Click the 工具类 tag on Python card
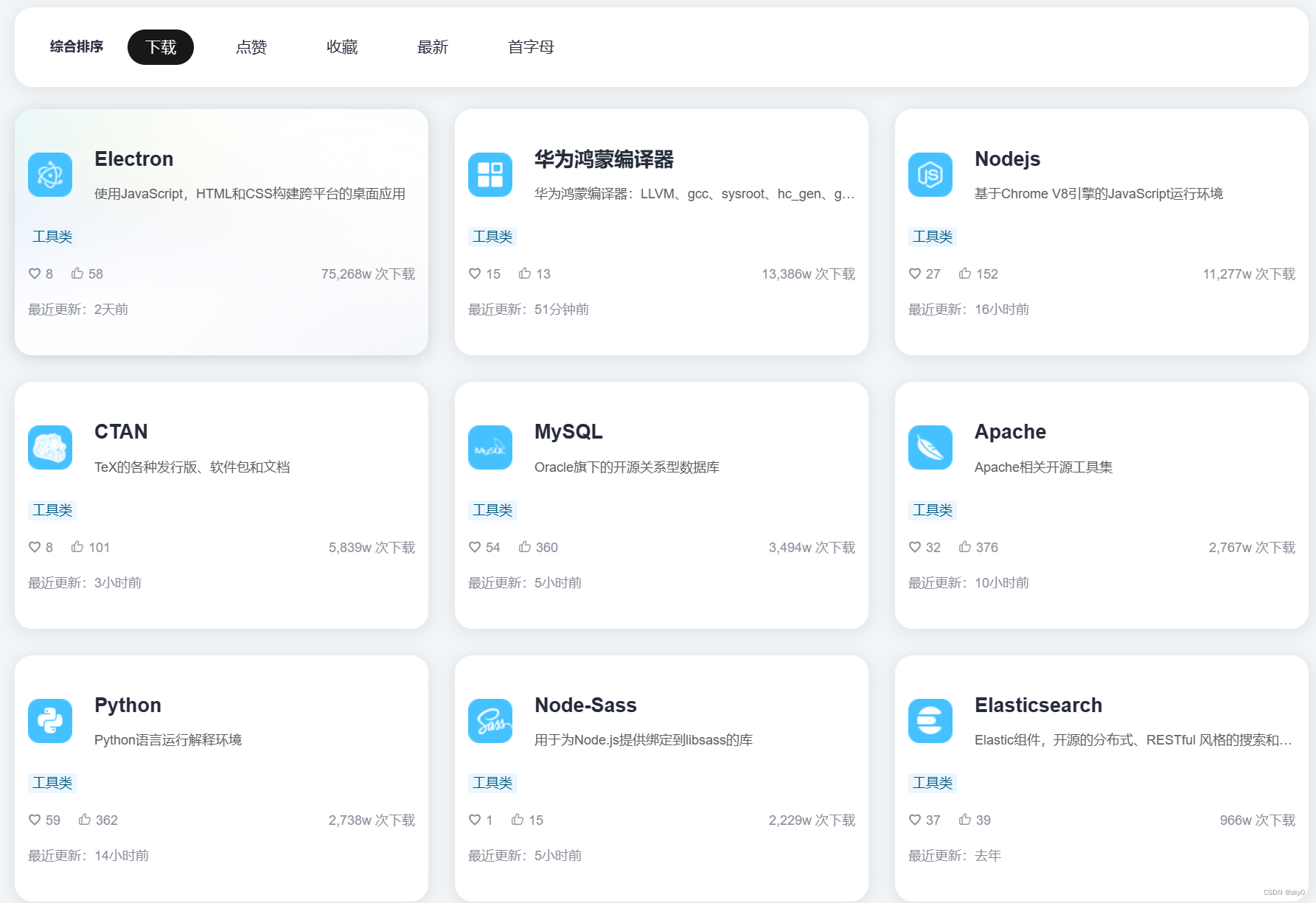Image resolution: width=1316 pixels, height=903 pixels. tap(52, 783)
